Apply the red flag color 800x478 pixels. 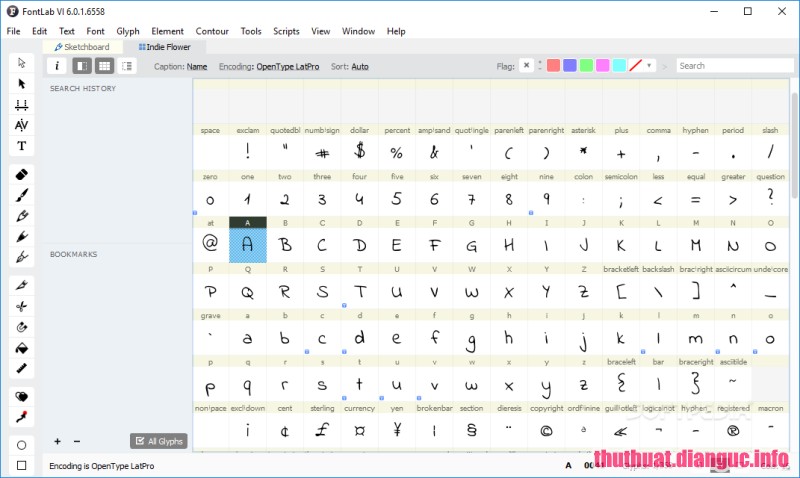[x=553, y=65]
